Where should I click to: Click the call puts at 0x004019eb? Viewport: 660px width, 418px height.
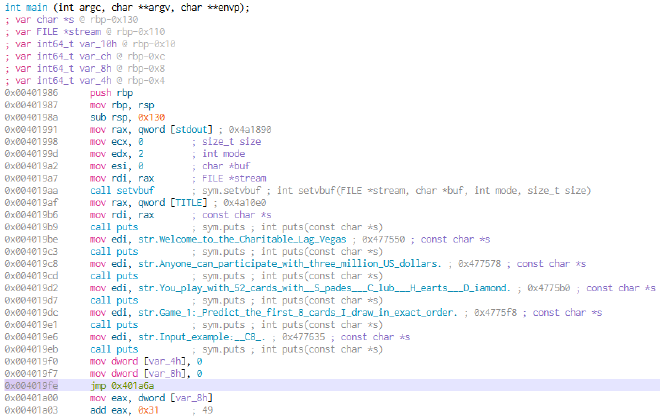114,349
